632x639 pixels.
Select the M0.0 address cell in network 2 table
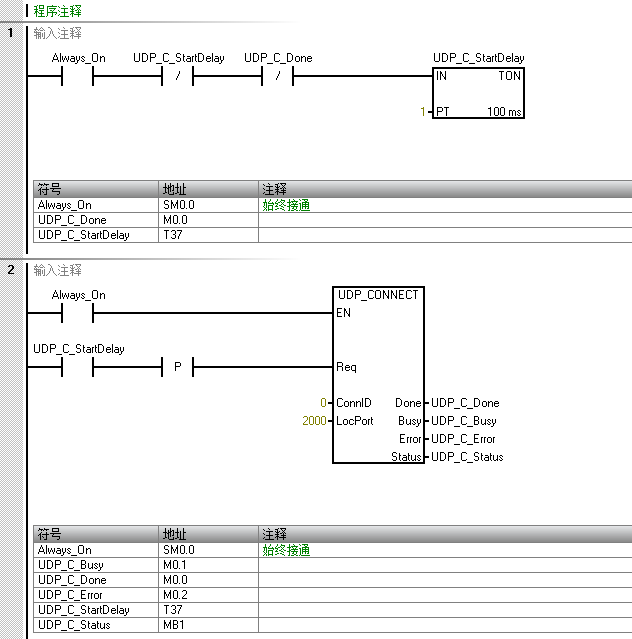(208, 580)
